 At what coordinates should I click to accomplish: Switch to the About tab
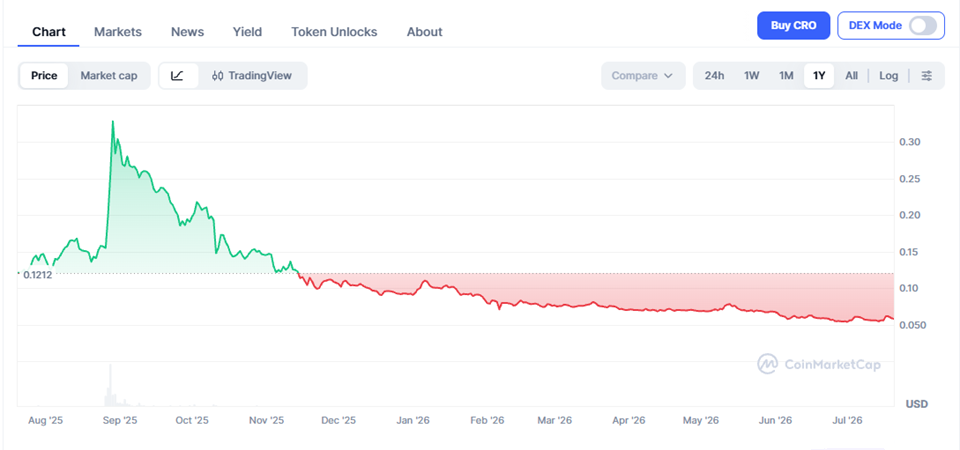click(x=424, y=32)
